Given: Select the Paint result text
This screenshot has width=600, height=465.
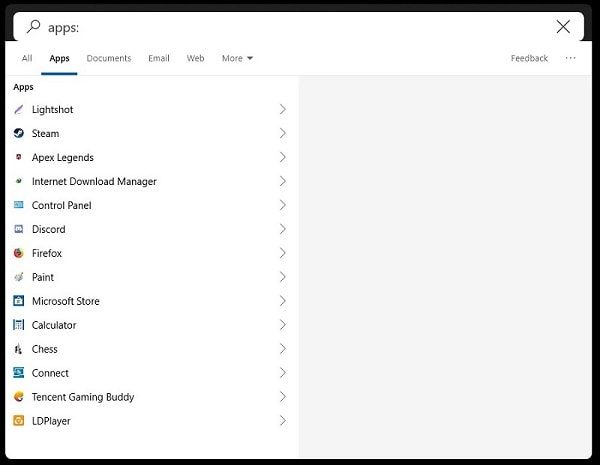Looking at the screenshot, I should point(43,277).
